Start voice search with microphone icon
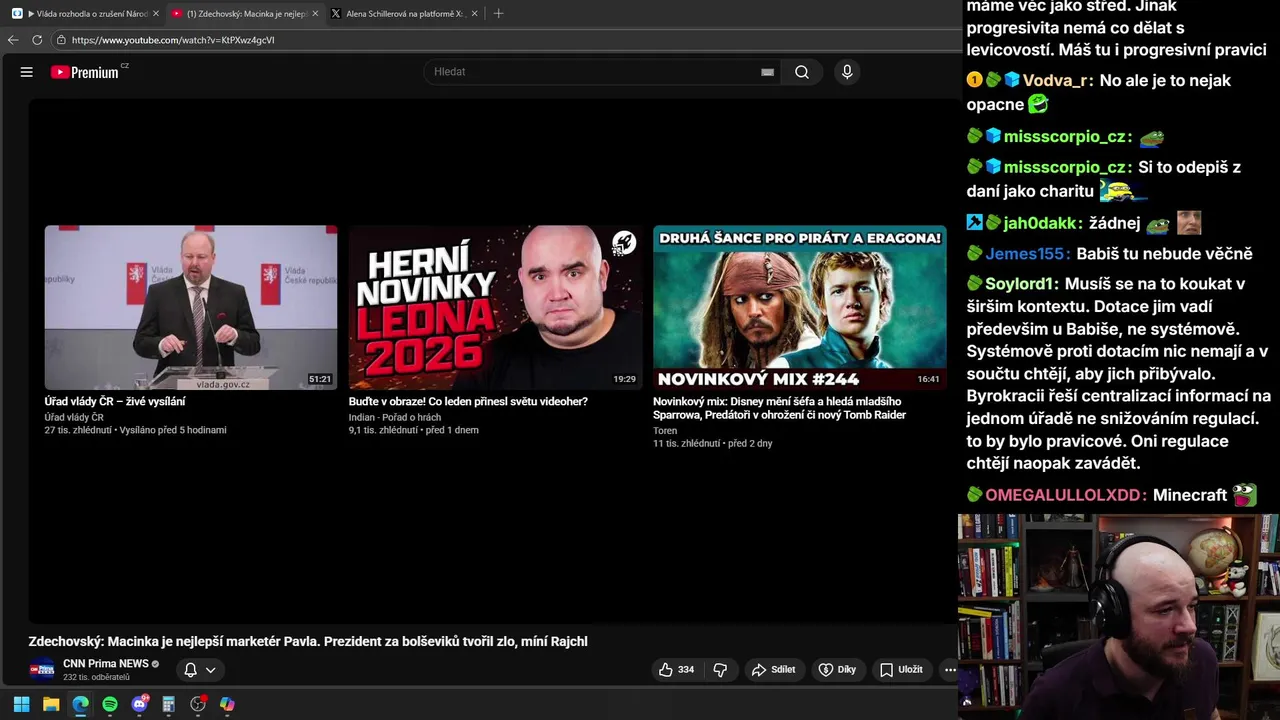 [847, 72]
